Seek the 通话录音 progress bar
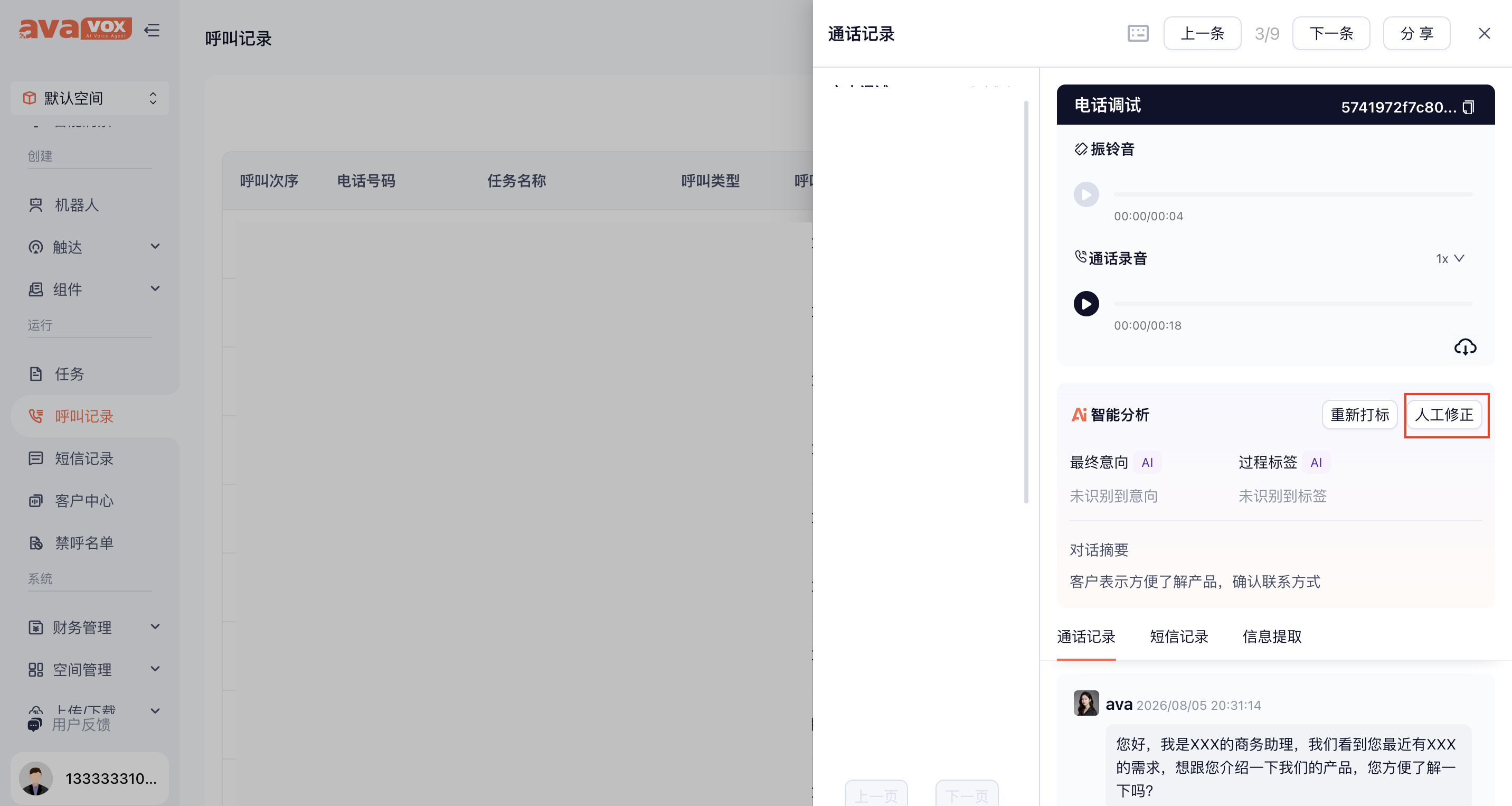Screen dimensions: 1512x806 click(x=1292, y=304)
